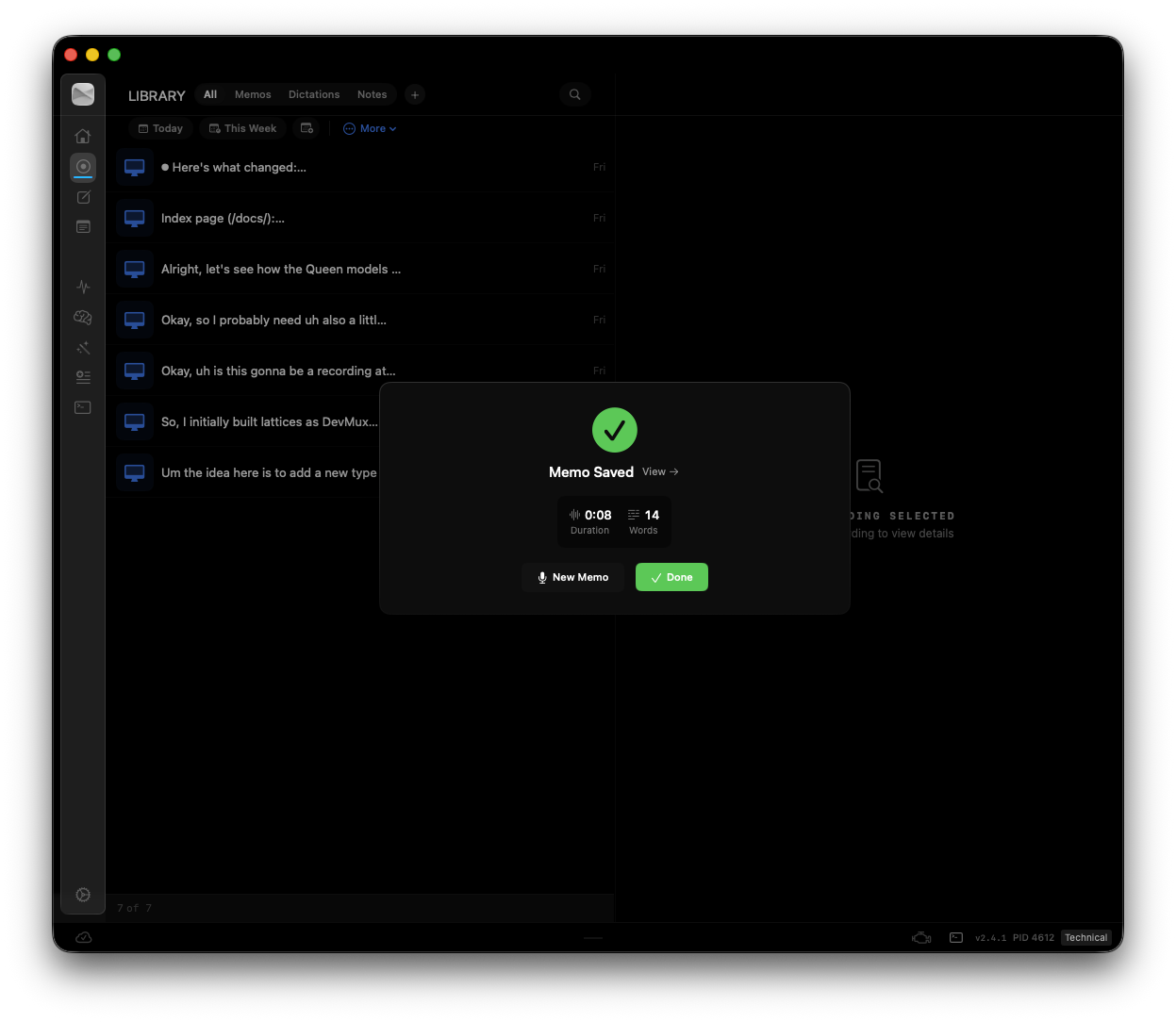Screen dimensions: 1176x1022
Task: Click the engine icon in status bar
Action: [x=921, y=938]
